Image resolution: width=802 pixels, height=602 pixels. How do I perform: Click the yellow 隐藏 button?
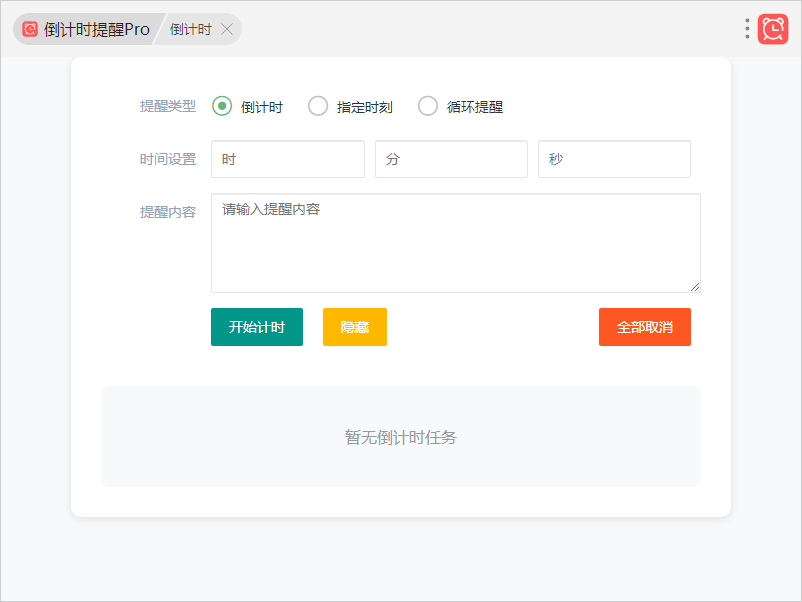(355, 327)
